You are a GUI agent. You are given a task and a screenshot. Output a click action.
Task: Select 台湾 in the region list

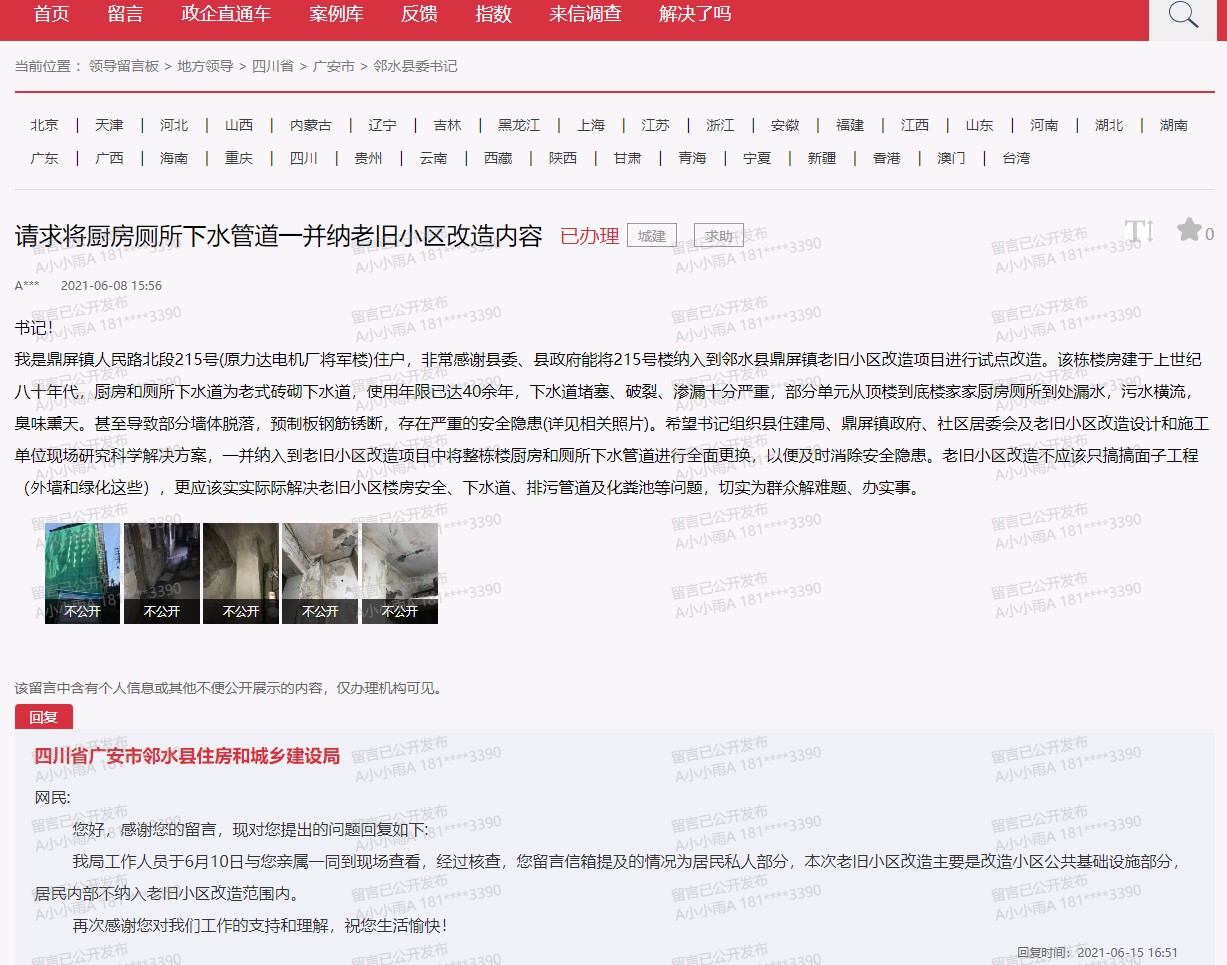tap(1016, 158)
